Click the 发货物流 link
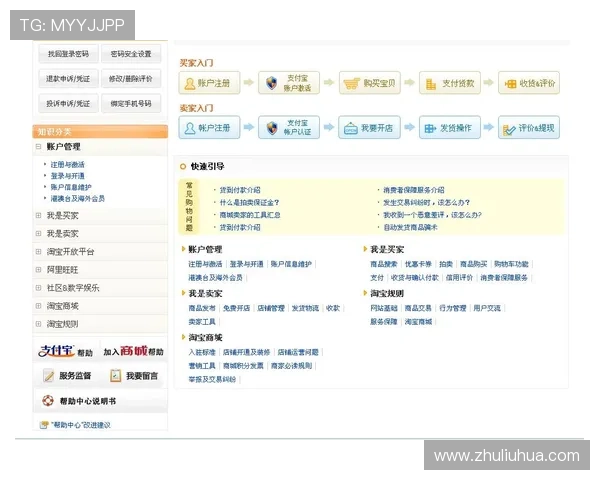 tap(305, 308)
